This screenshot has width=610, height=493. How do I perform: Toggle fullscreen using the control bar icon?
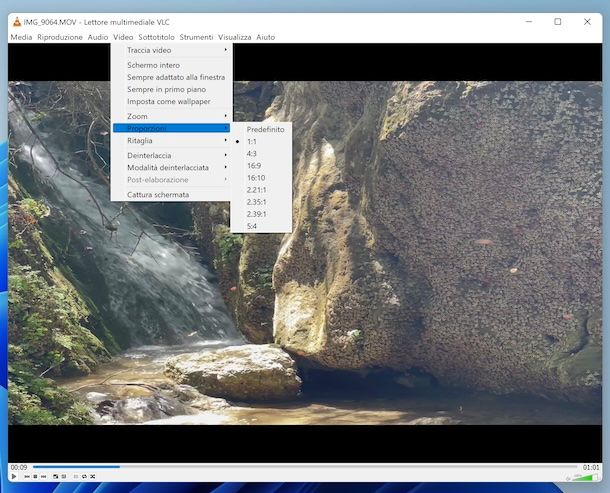55,476
